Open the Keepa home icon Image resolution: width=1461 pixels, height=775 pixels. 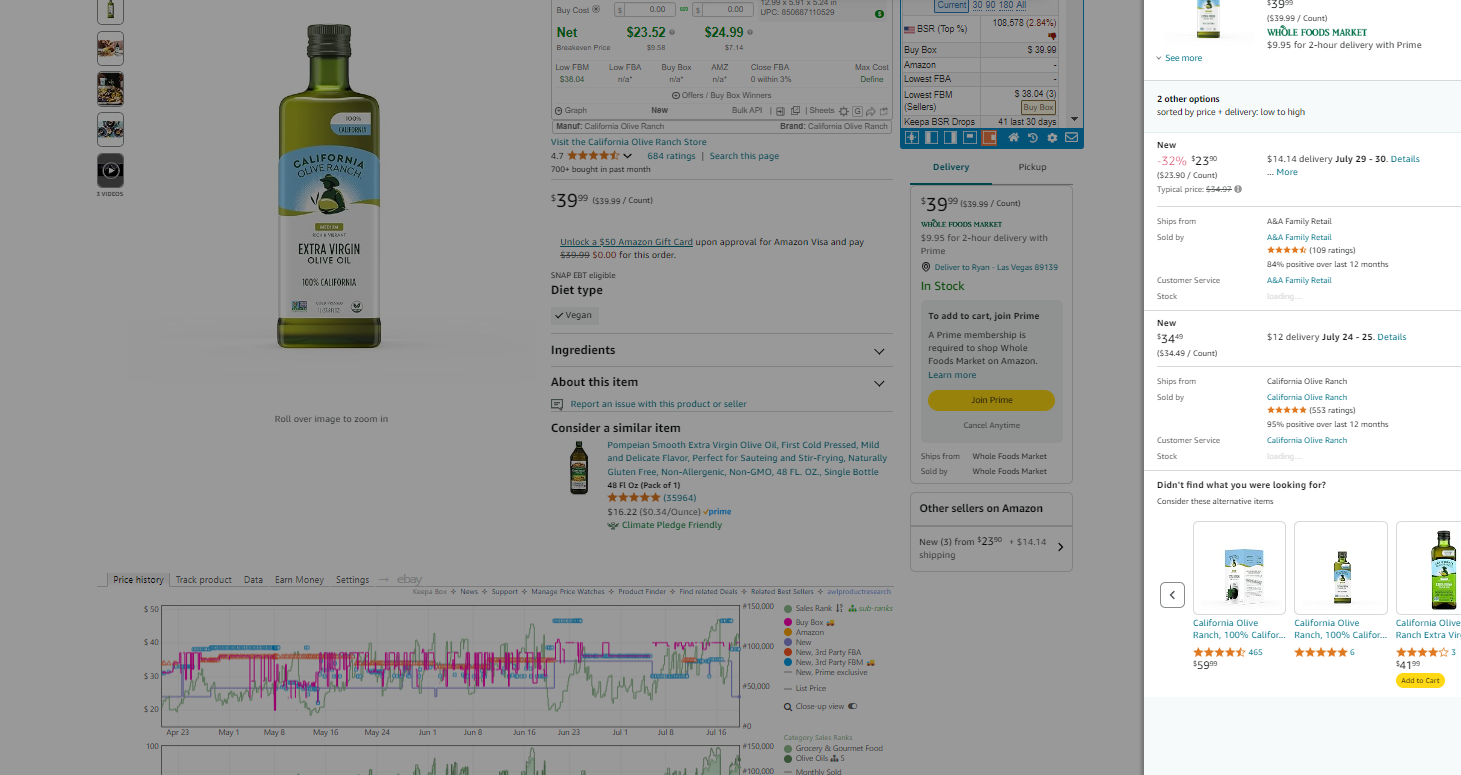[1013, 138]
